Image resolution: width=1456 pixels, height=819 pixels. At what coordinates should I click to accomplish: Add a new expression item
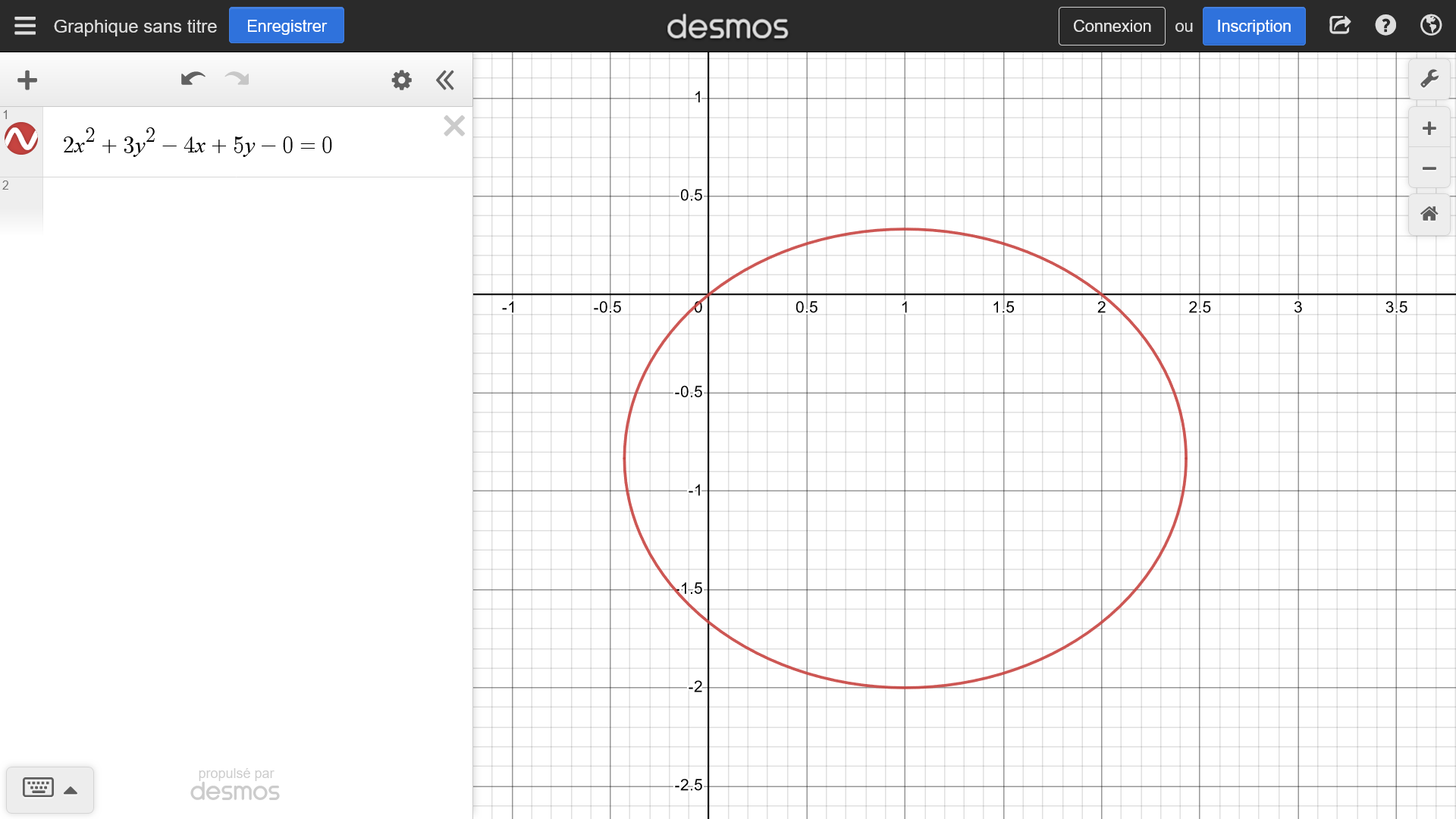[x=27, y=80]
